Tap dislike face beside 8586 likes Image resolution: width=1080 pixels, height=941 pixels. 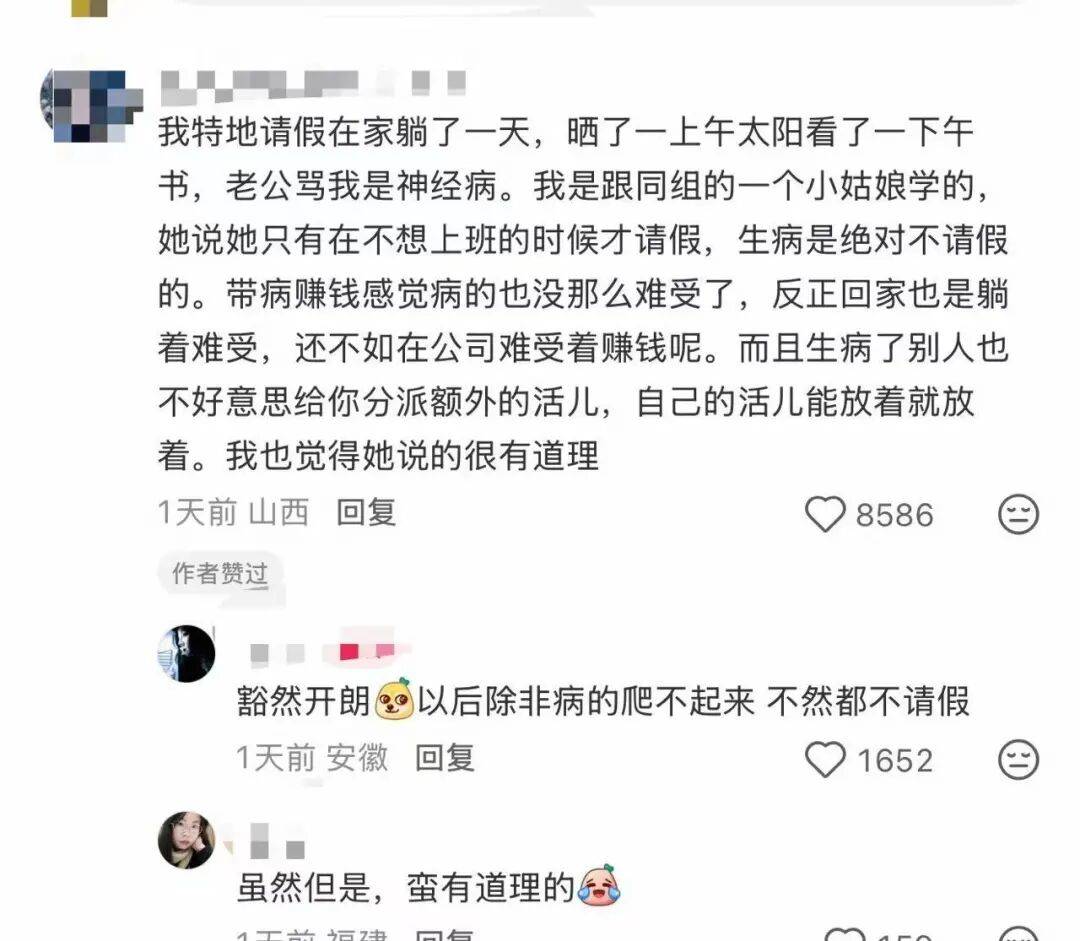[x=1018, y=514]
